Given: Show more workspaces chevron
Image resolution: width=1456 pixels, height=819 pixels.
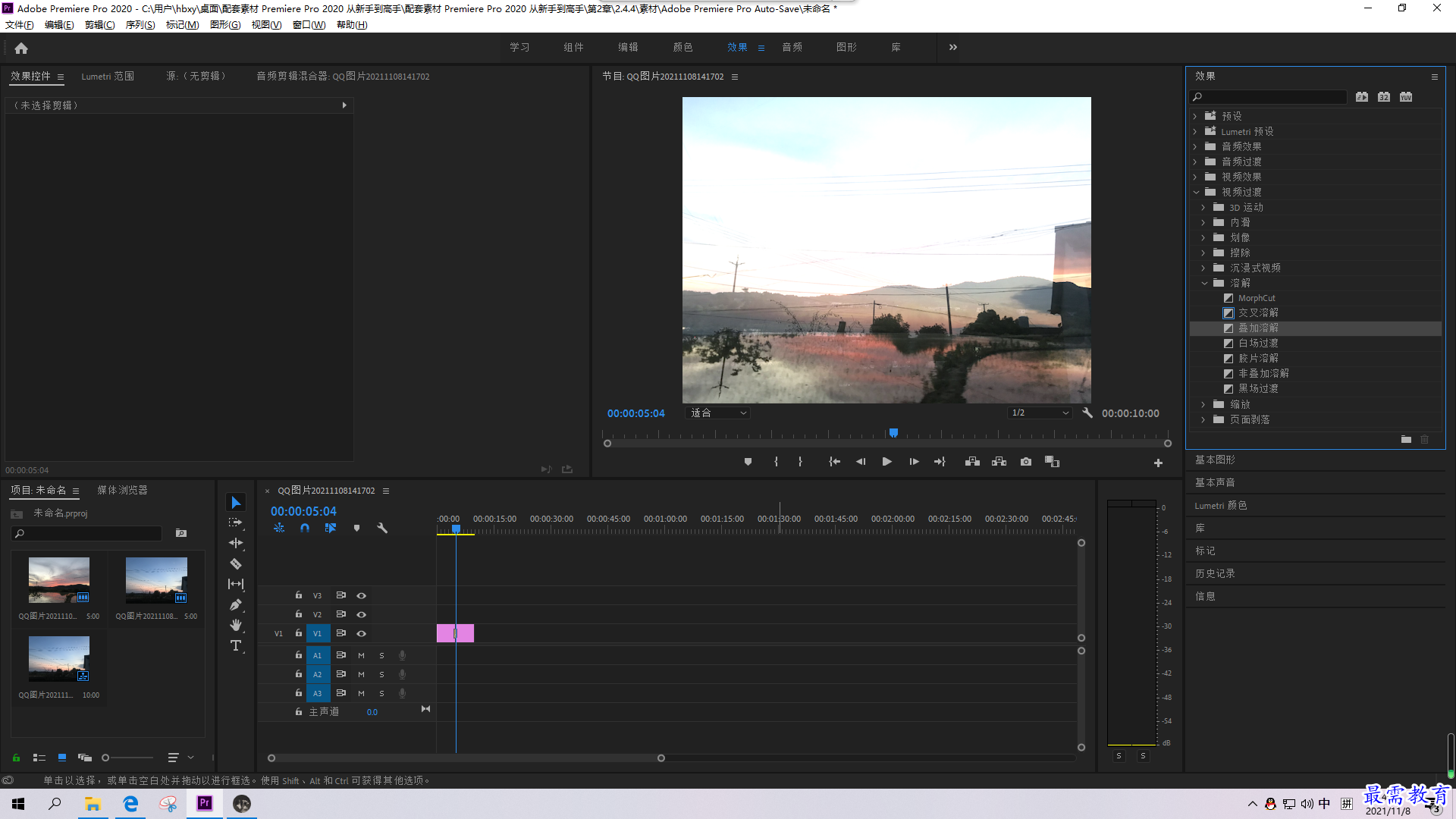Looking at the screenshot, I should coord(953,47).
